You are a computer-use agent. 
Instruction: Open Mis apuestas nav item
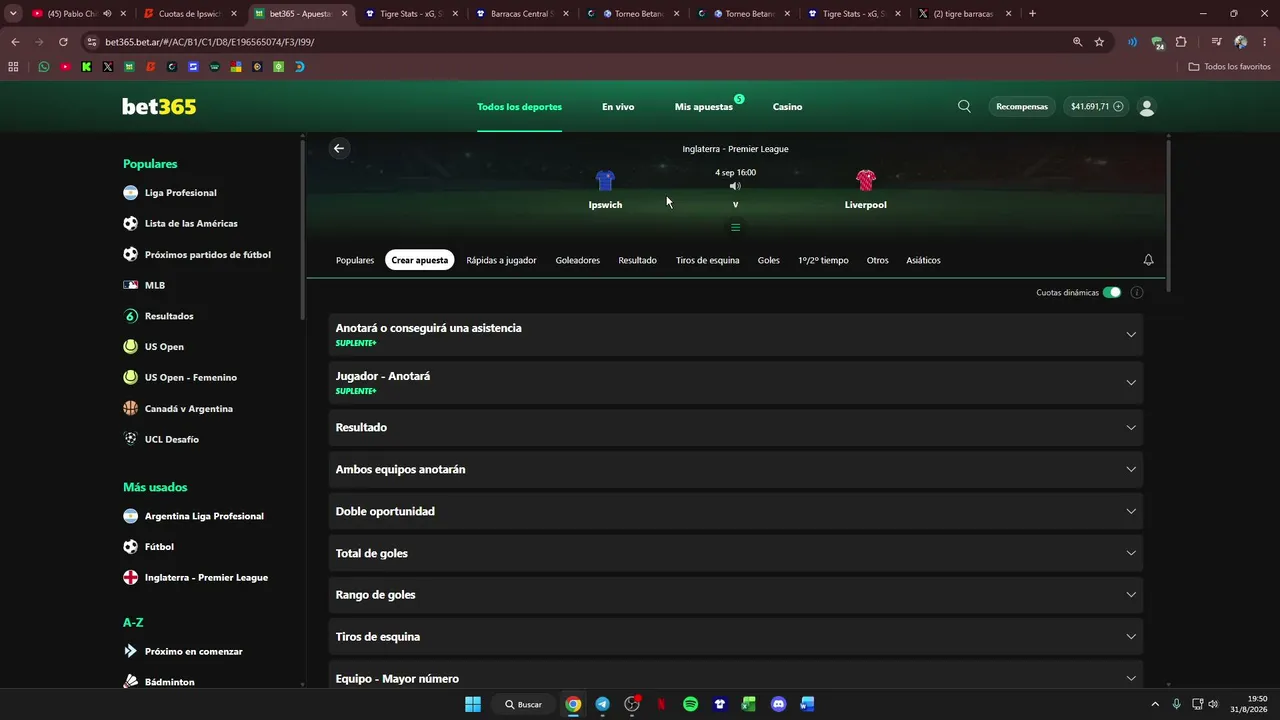(704, 107)
